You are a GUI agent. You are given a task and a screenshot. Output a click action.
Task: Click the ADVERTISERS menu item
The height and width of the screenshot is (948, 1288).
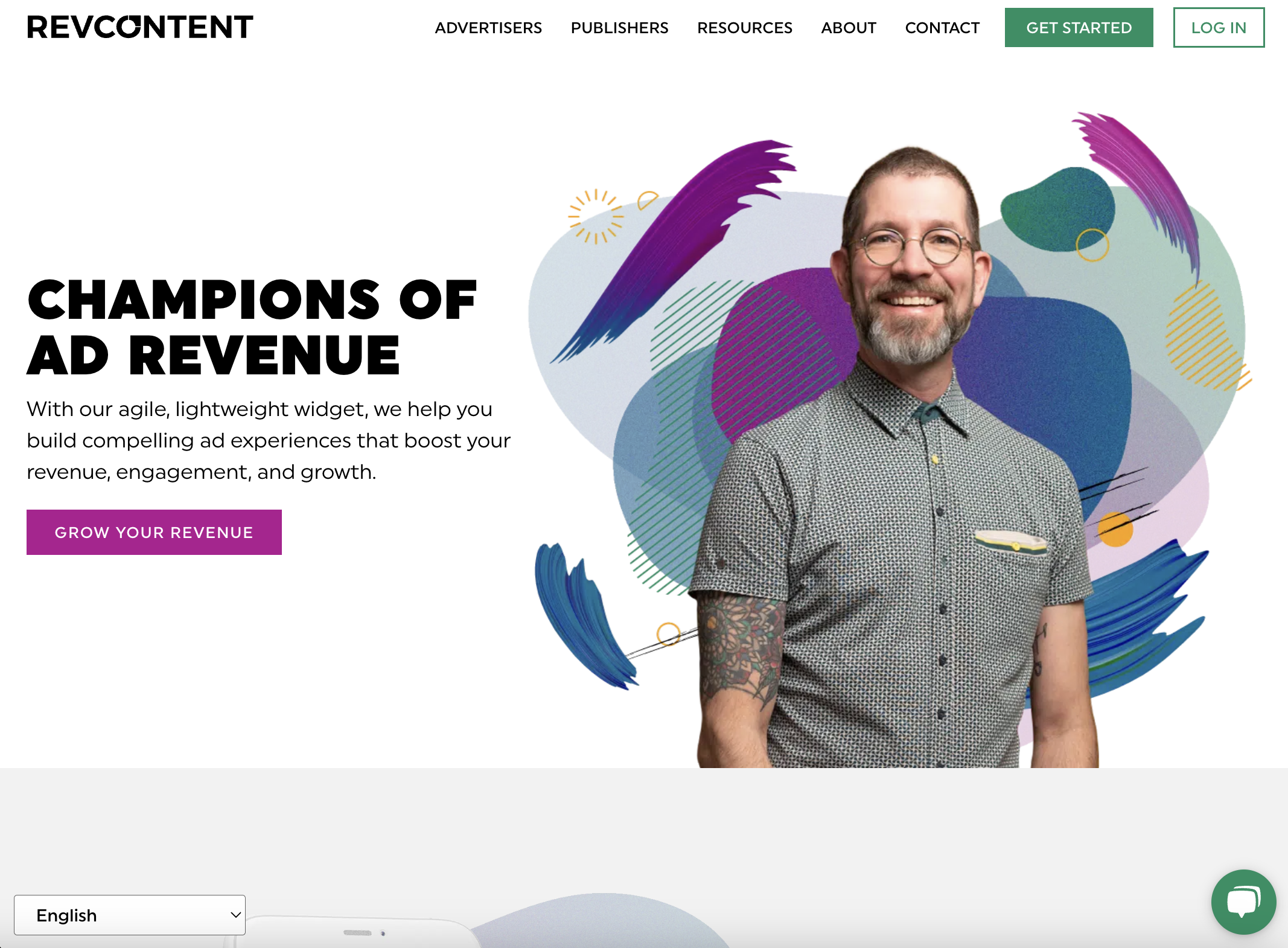tap(488, 27)
